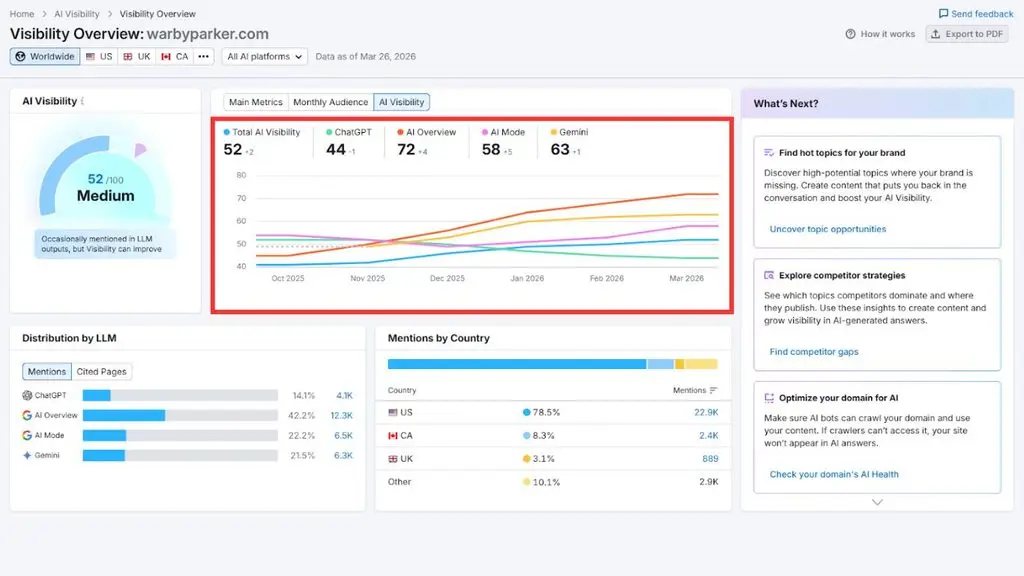Click the Explore competitor strategies card icon

coord(769,276)
